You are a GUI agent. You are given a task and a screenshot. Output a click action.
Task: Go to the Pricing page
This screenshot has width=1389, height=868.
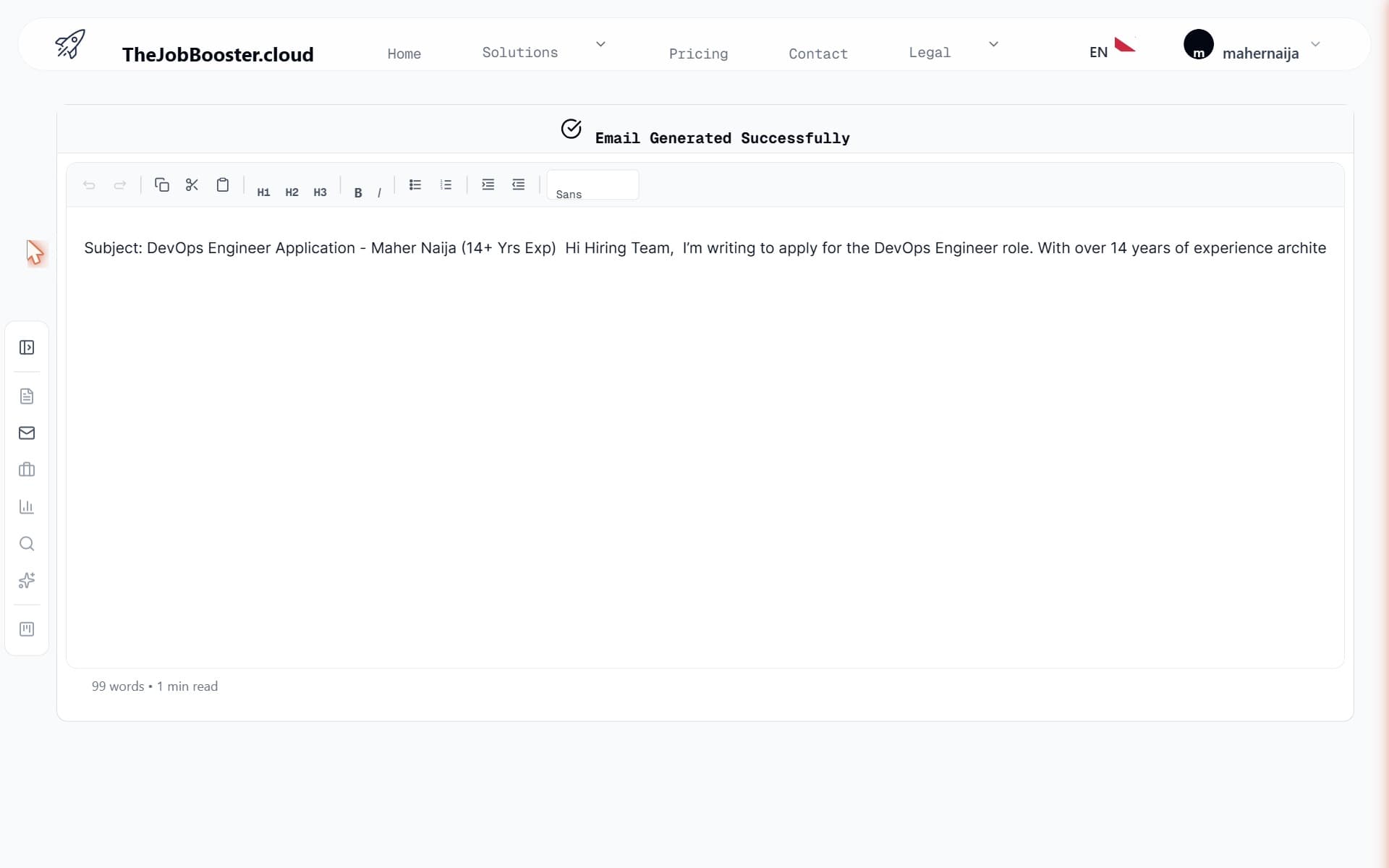tap(698, 54)
